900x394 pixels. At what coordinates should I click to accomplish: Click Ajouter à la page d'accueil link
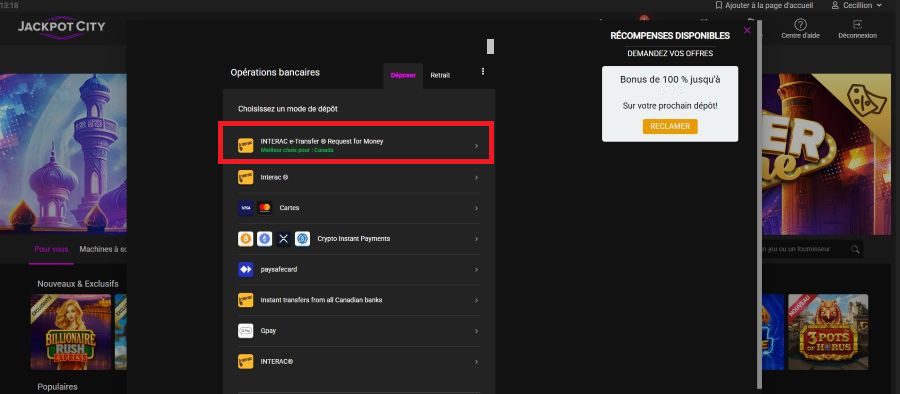[x=757, y=5]
